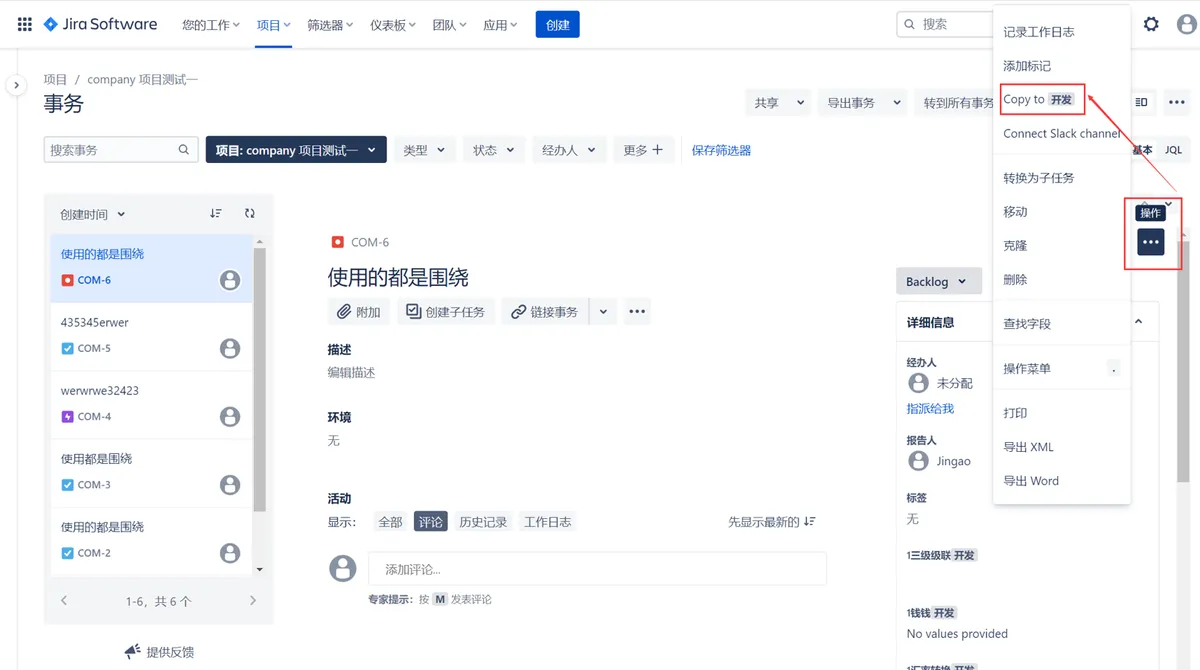Screen dimensions: 1200x670
Task: Click the sort order icon in issue list
Action: (216, 213)
